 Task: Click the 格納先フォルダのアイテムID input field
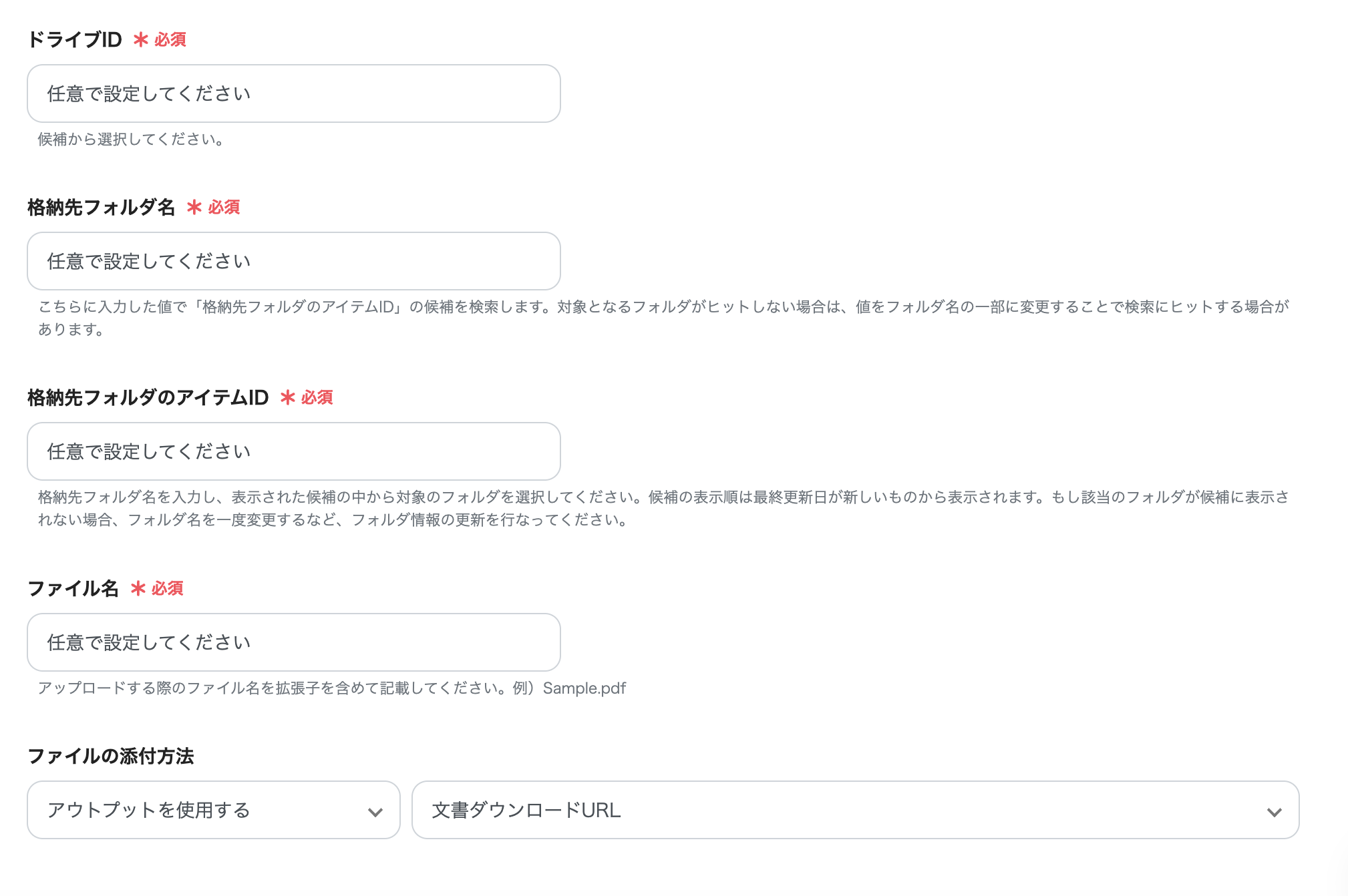[293, 451]
